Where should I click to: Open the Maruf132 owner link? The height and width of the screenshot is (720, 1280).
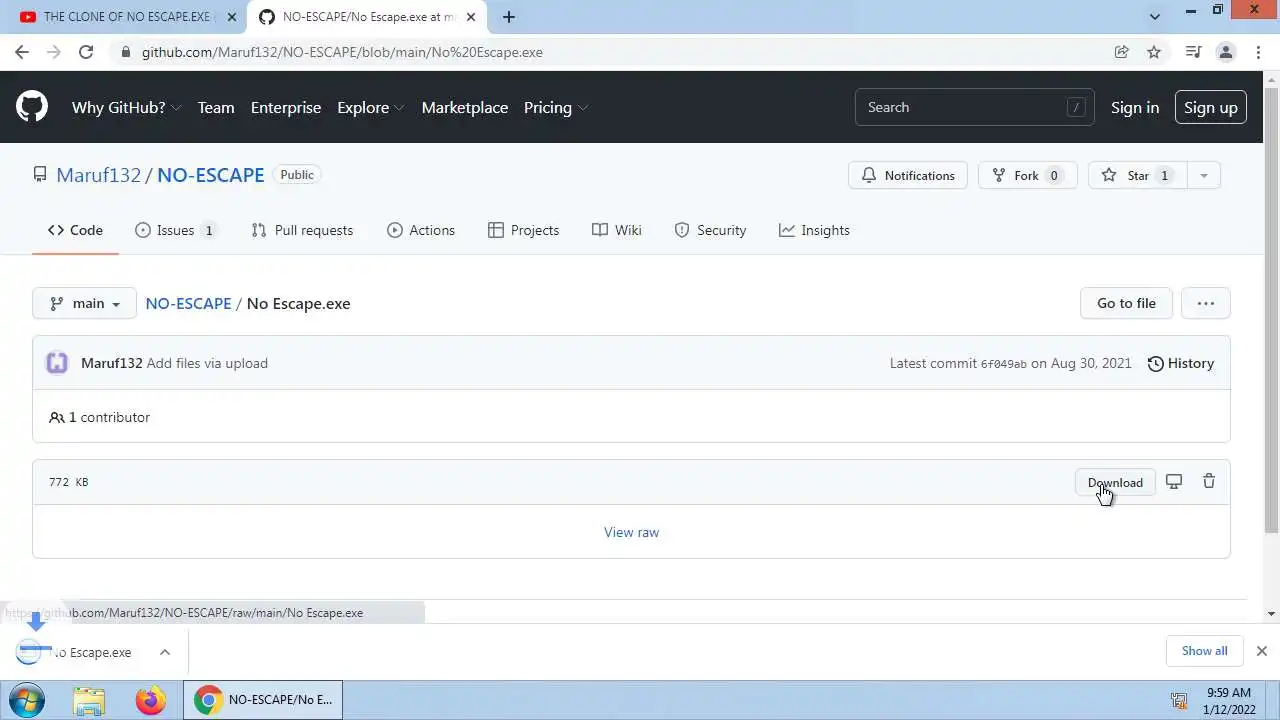coord(98,174)
